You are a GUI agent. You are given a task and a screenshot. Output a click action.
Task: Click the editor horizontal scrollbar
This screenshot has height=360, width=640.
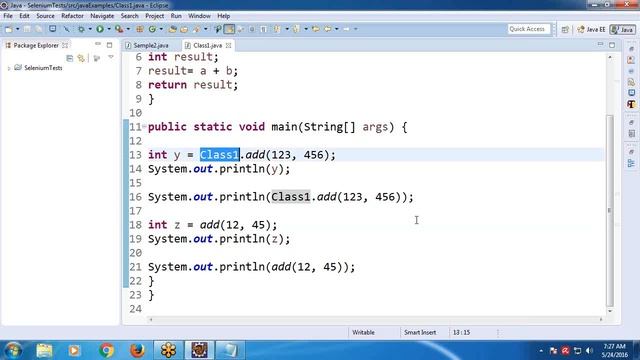click(x=376, y=320)
